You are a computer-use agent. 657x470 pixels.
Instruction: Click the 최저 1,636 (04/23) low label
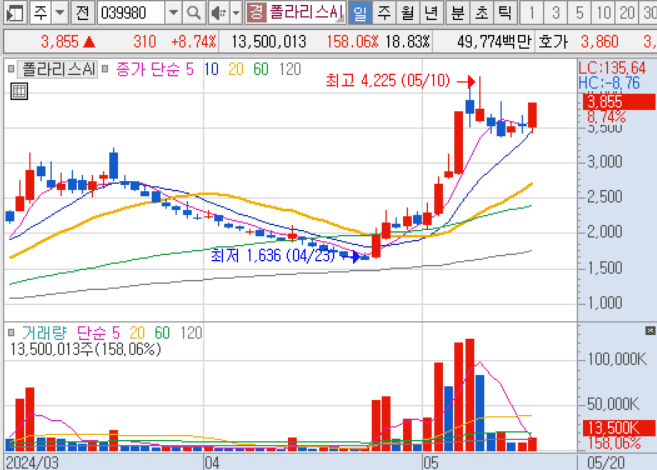(273, 255)
